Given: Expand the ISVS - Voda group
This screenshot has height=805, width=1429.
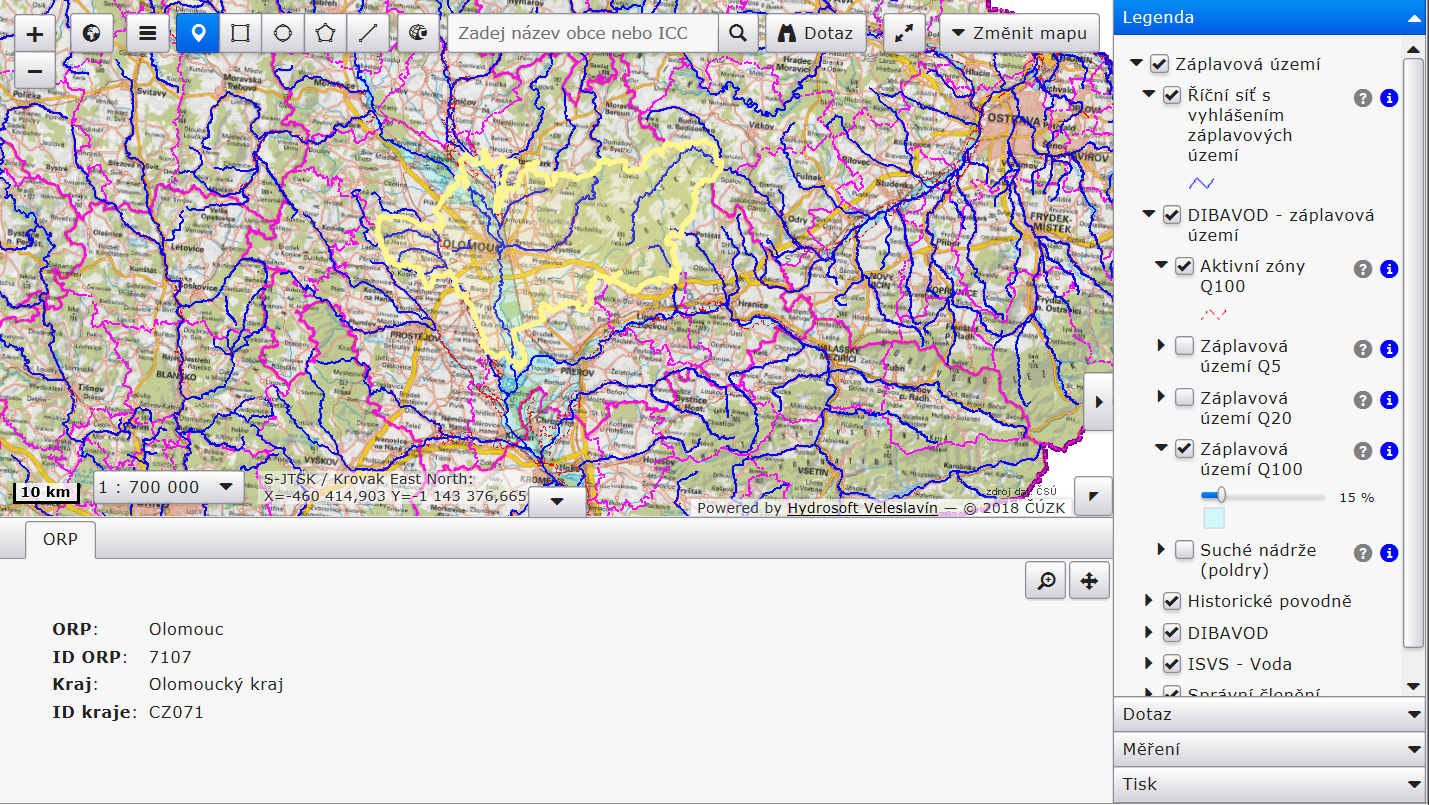Looking at the screenshot, I should [1149, 663].
